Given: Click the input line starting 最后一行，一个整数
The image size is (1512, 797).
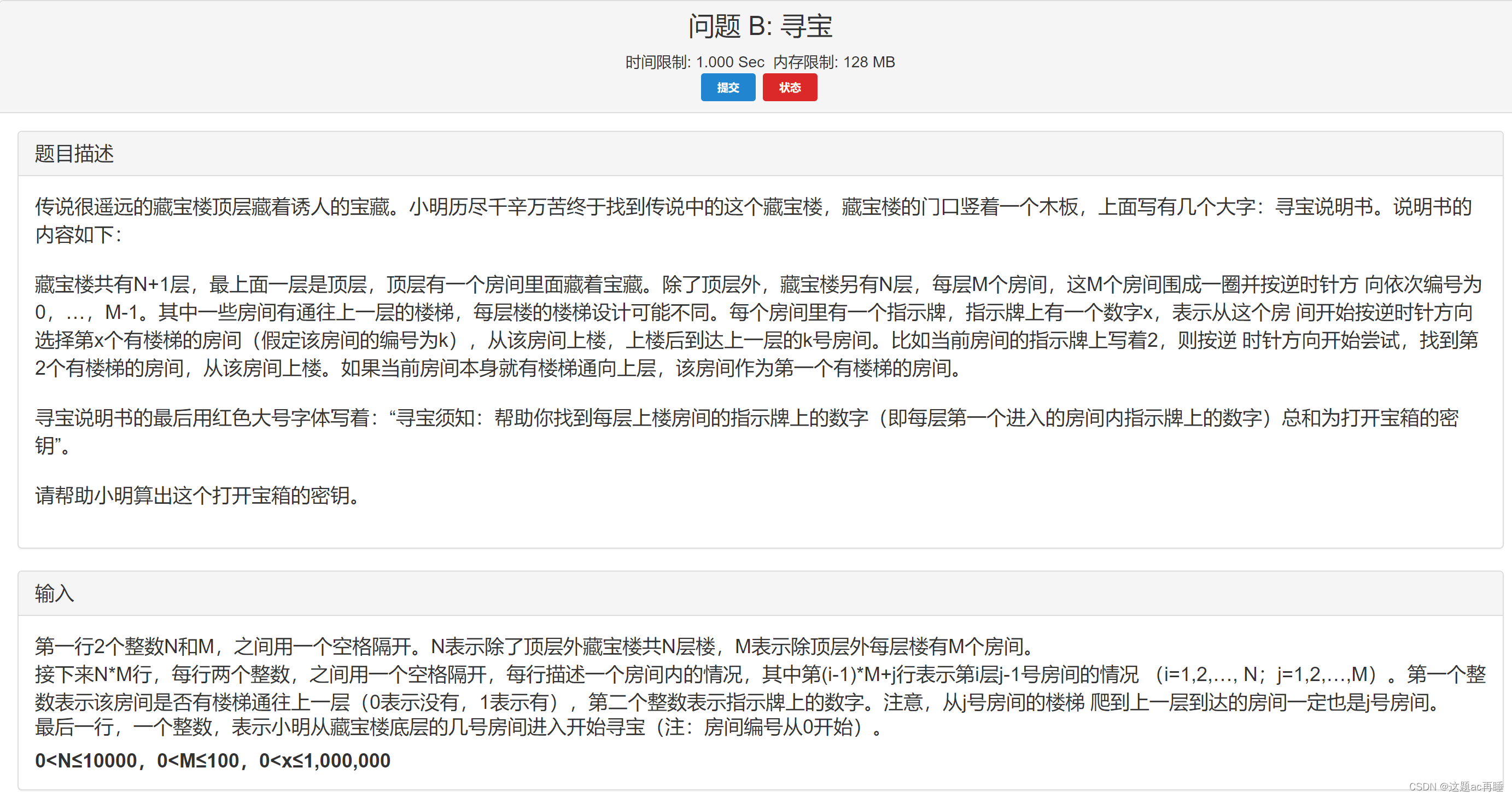Looking at the screenshot, I should pyautogui.click(x=458, y=727).
